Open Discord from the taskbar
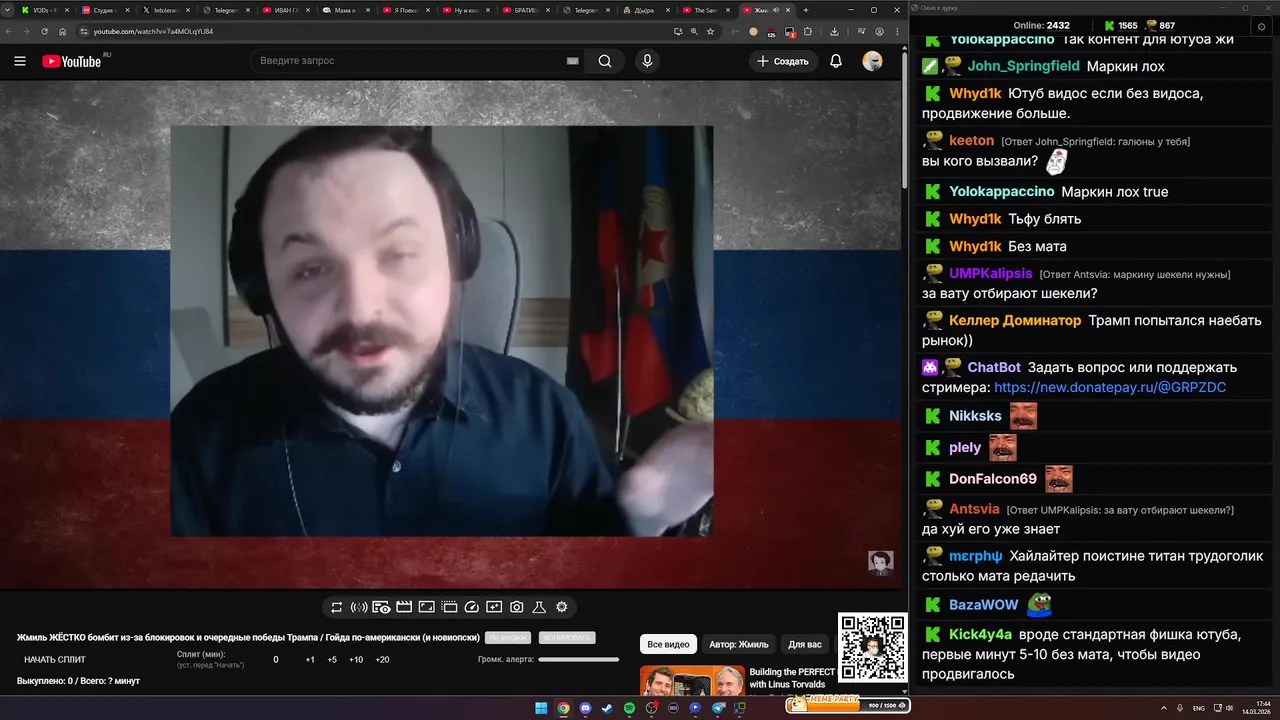Viewport: 1280px width, 720px height. tap(585, 708)
